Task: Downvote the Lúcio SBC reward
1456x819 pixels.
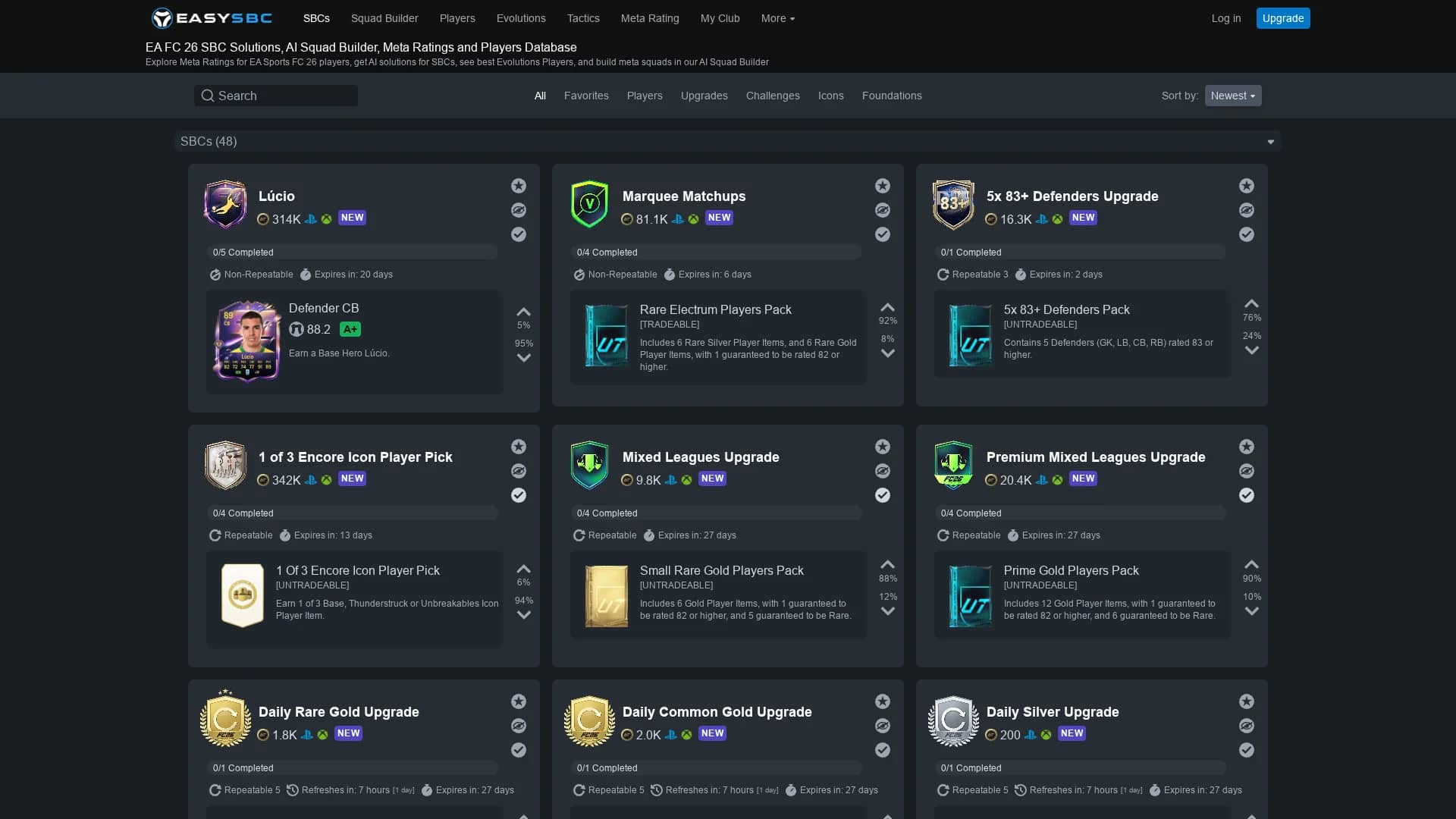Action: pyautogui.click(x=523, y=357)
